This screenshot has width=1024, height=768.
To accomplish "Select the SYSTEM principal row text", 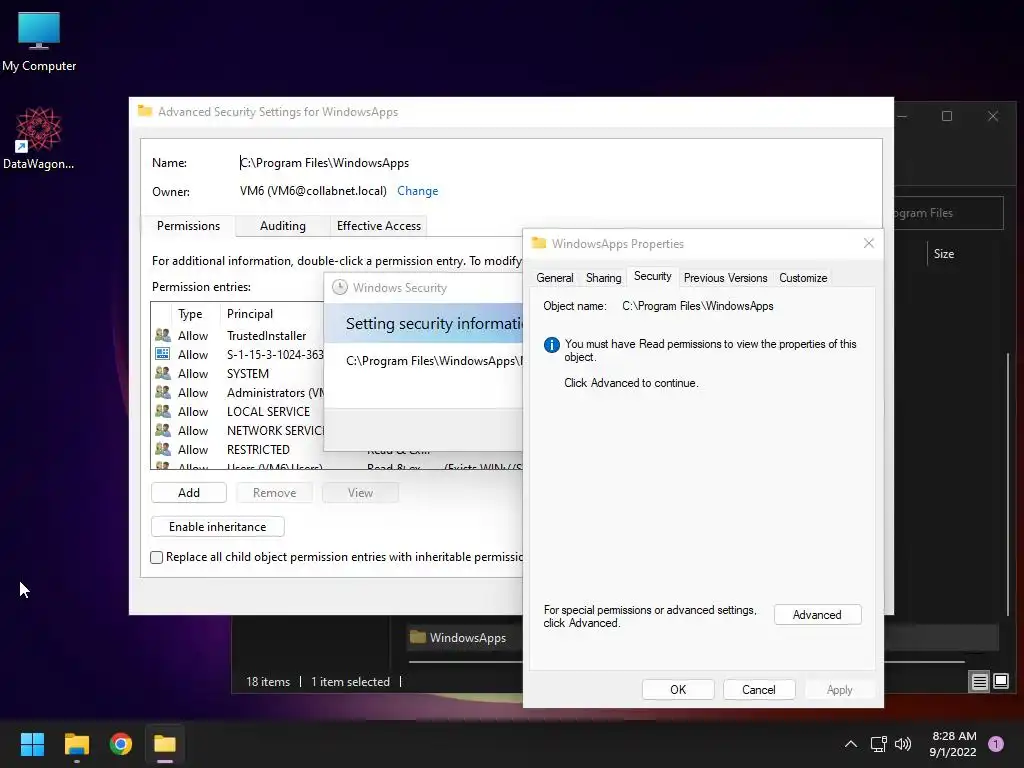I will (248, 374).
